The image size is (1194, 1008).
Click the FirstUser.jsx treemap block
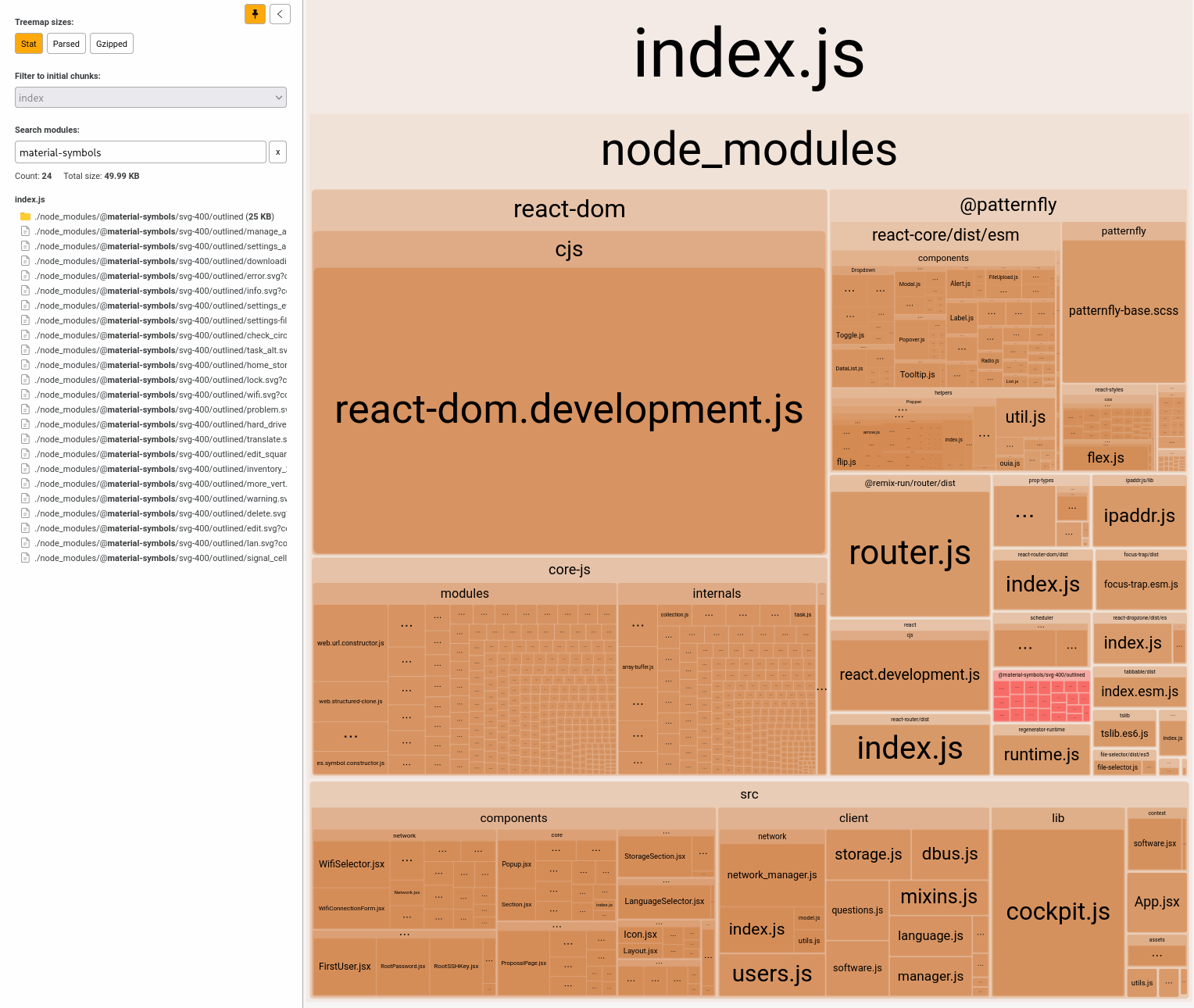(345, 967)
